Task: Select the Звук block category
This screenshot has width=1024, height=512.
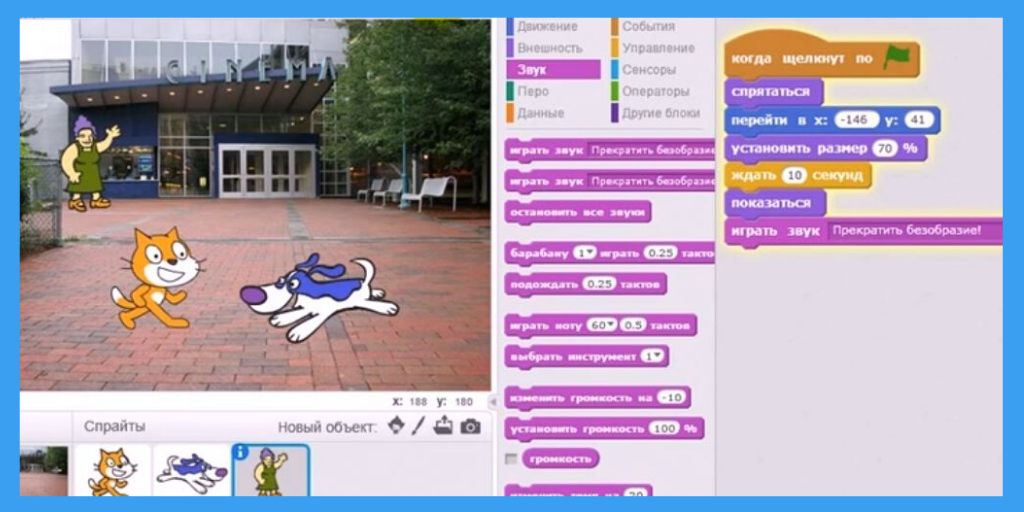Action: tap(553, 70)
